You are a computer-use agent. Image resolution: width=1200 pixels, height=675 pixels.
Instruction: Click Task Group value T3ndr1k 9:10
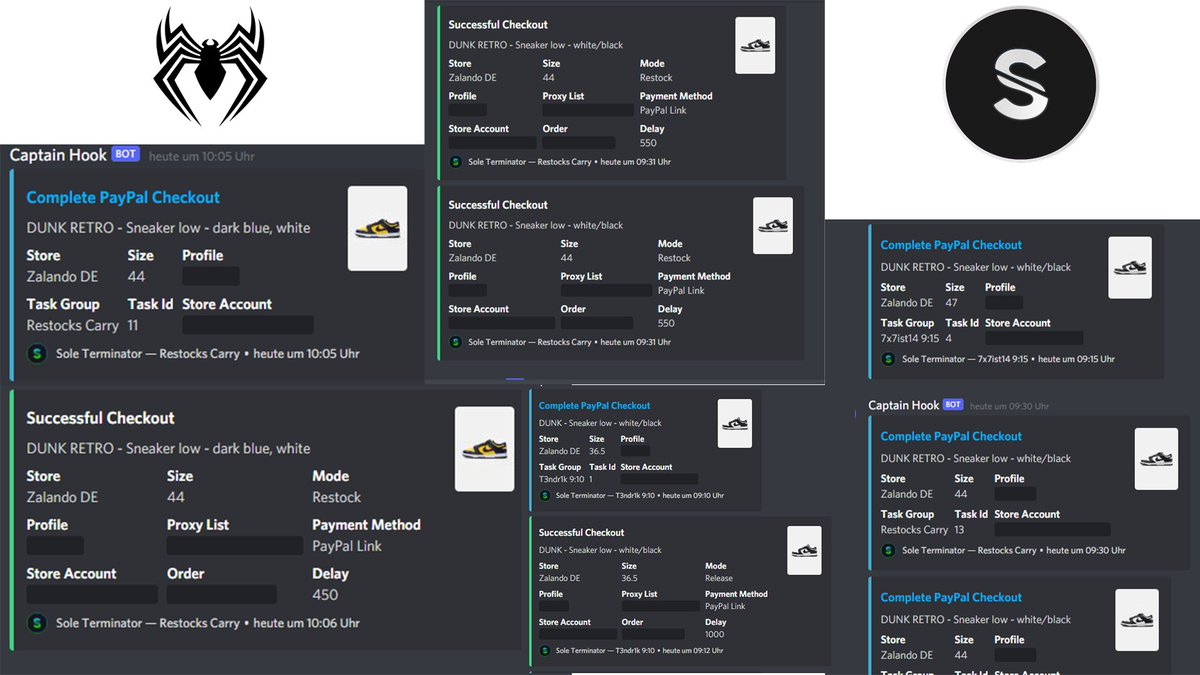tap(560, 479)
